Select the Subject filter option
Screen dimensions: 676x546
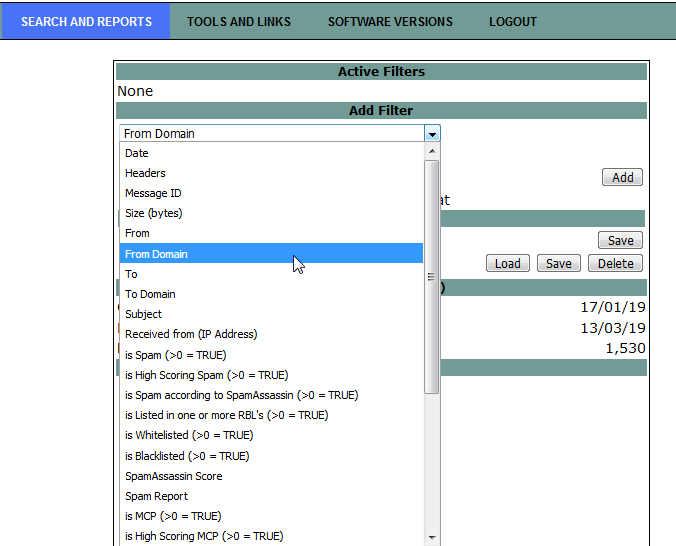tap(272, 314)
